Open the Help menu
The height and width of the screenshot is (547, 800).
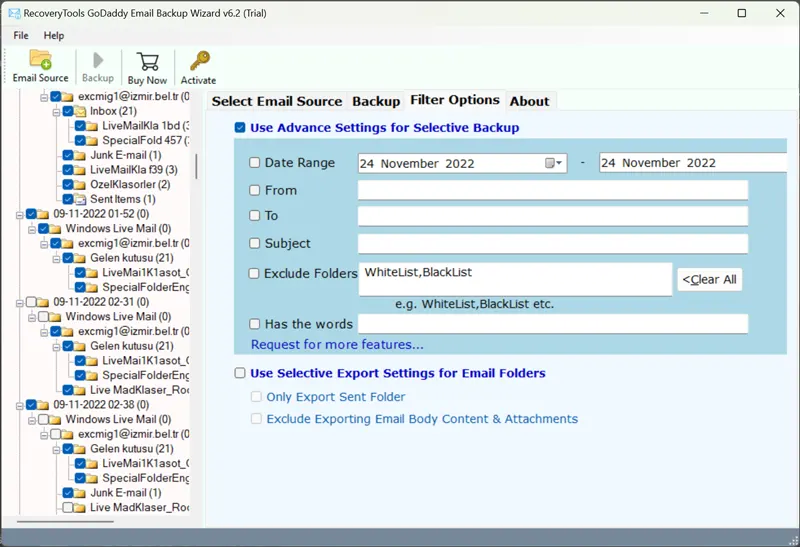coord(54,35)
